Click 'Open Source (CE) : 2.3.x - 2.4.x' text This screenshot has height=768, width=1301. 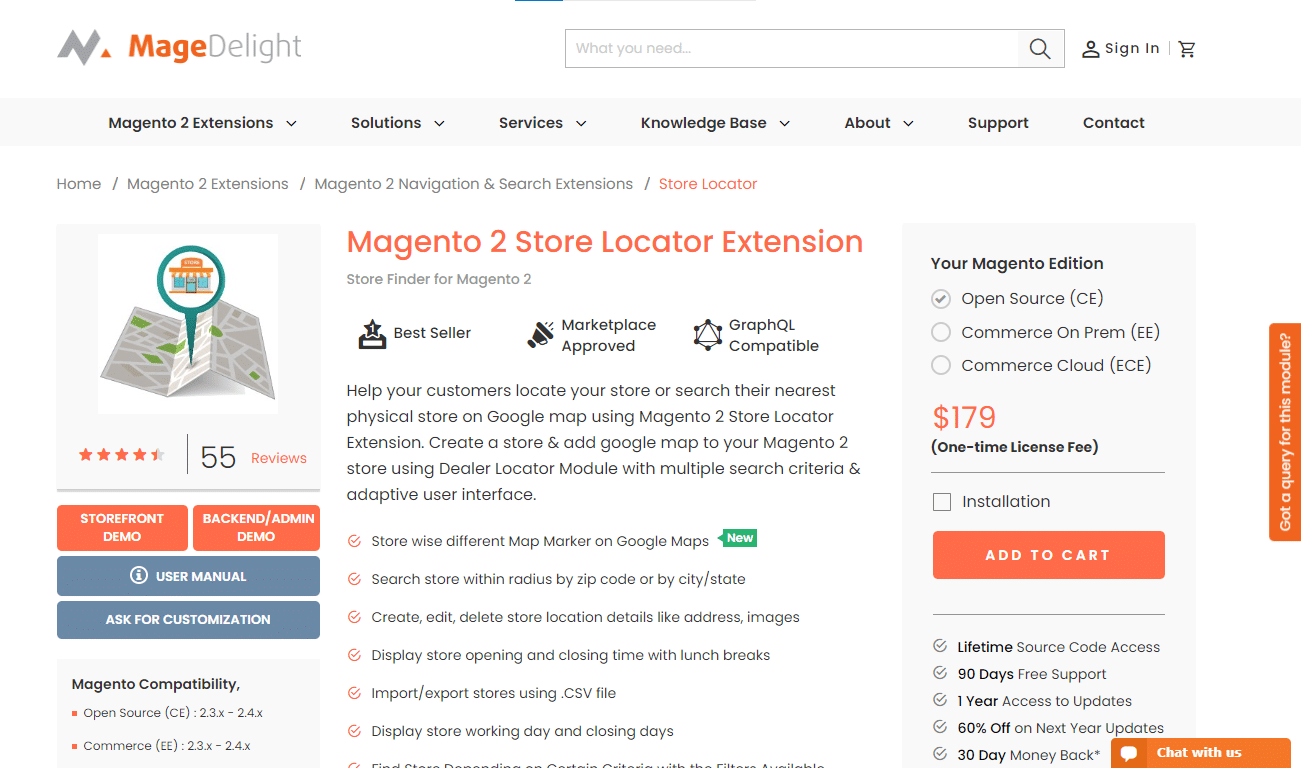point(173,713)
